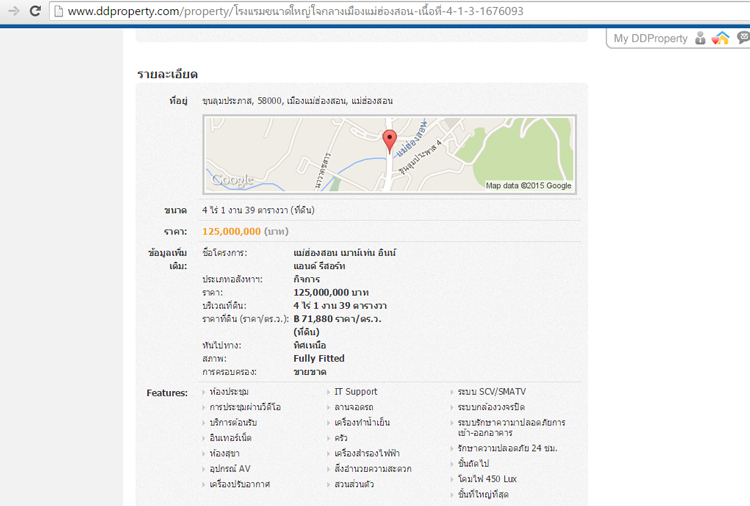
Task: Click the page icon in the address bar
Action: (59, 11)
